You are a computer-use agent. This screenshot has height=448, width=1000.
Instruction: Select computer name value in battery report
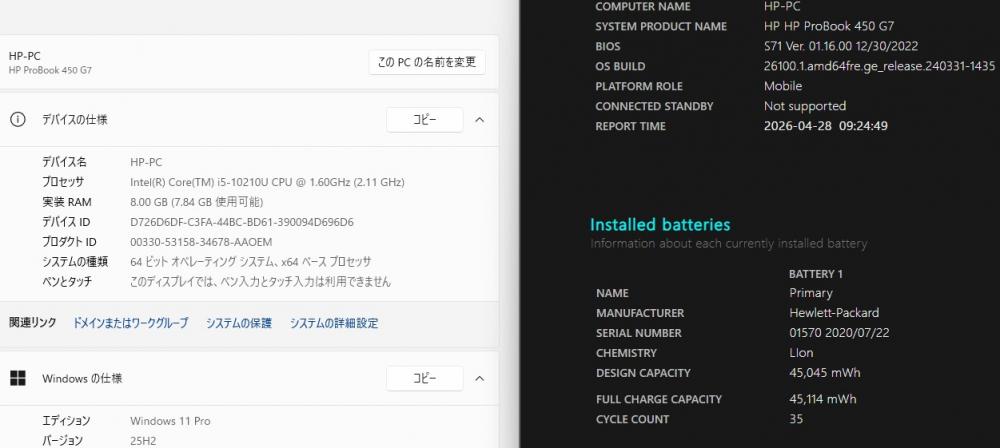pyautogui.click(x=782, y=7)
